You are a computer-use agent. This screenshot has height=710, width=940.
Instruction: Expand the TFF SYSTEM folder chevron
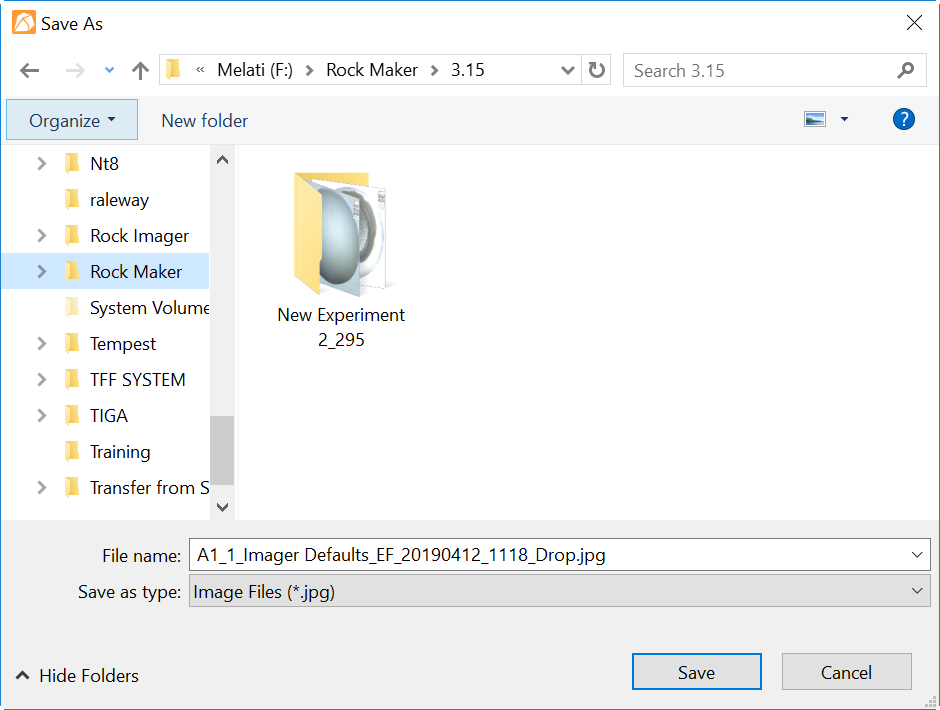(x=41, y=379)
